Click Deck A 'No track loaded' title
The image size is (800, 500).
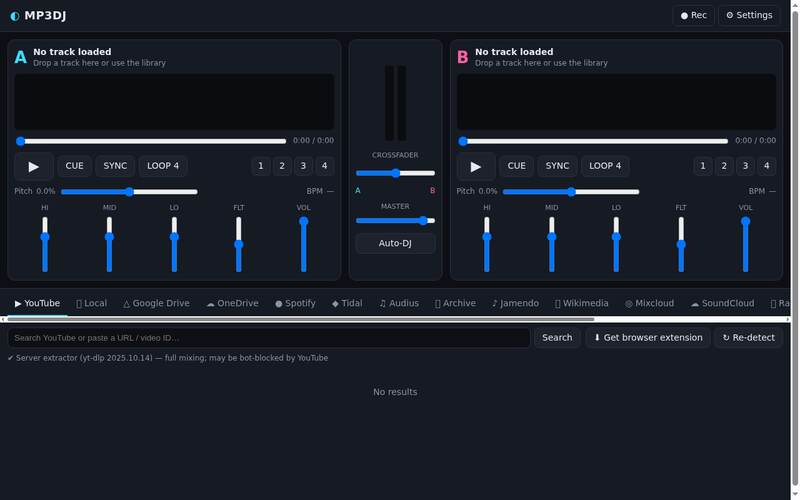[x=72, y=52]
